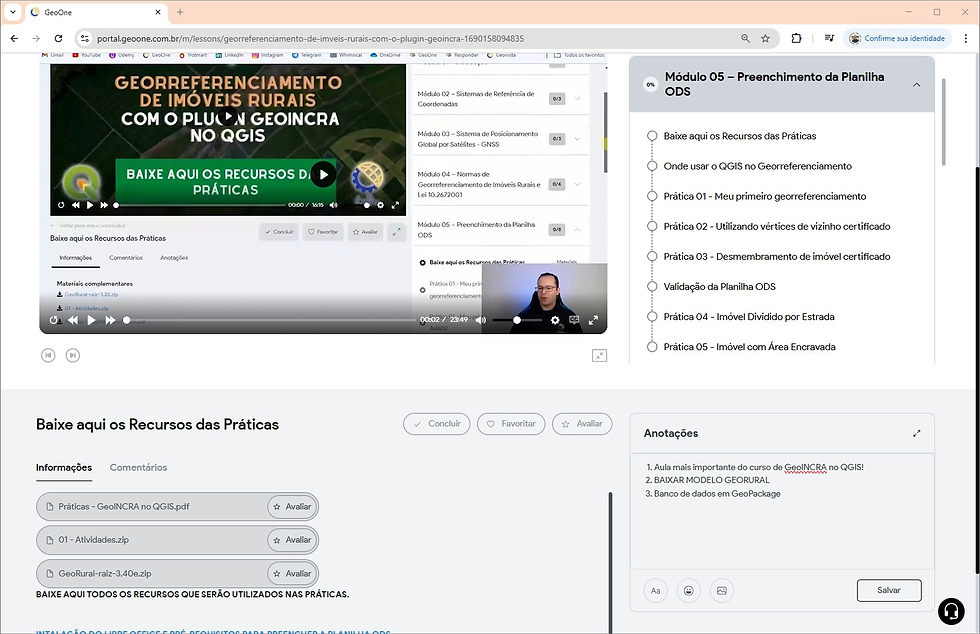Rate the 01 - Atividades.zip material
The width and height of the screenshot is (980, 634).
pyautogui.click(x=292, y=540)
